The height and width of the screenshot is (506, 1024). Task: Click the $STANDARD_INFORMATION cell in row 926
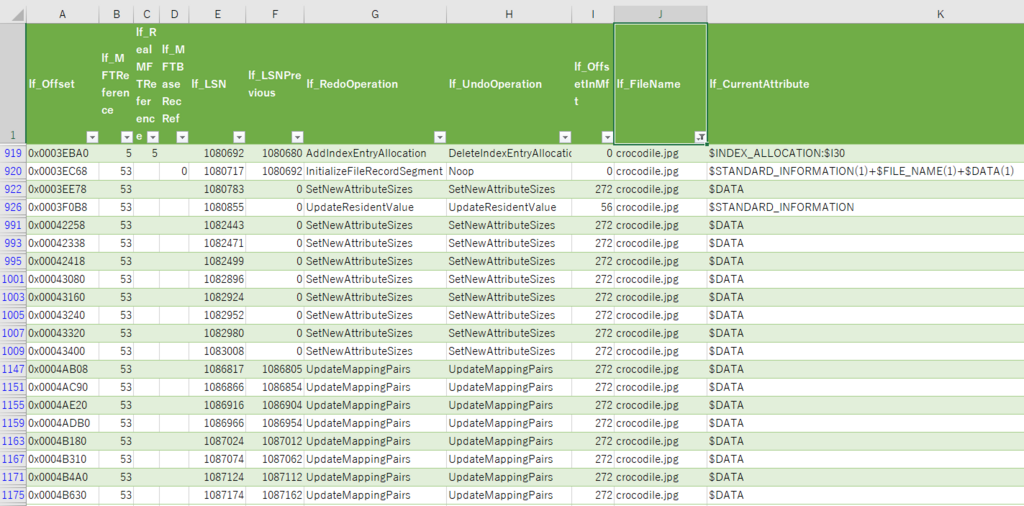tap(865, 207)
